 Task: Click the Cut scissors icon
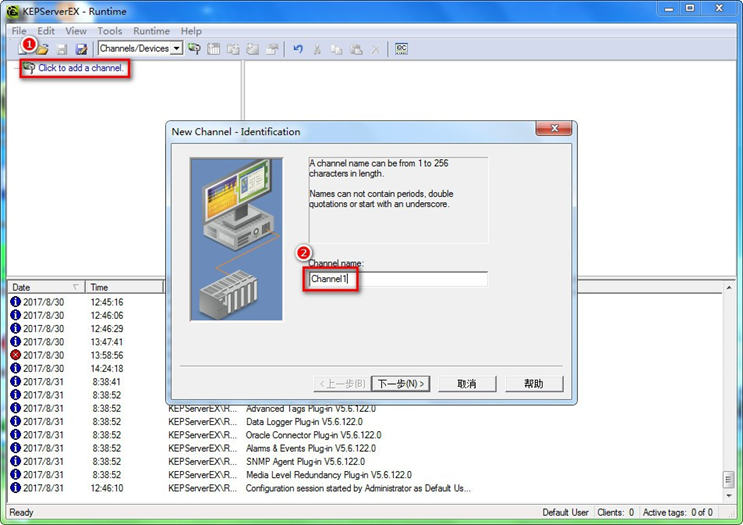(x=317, y=49)
